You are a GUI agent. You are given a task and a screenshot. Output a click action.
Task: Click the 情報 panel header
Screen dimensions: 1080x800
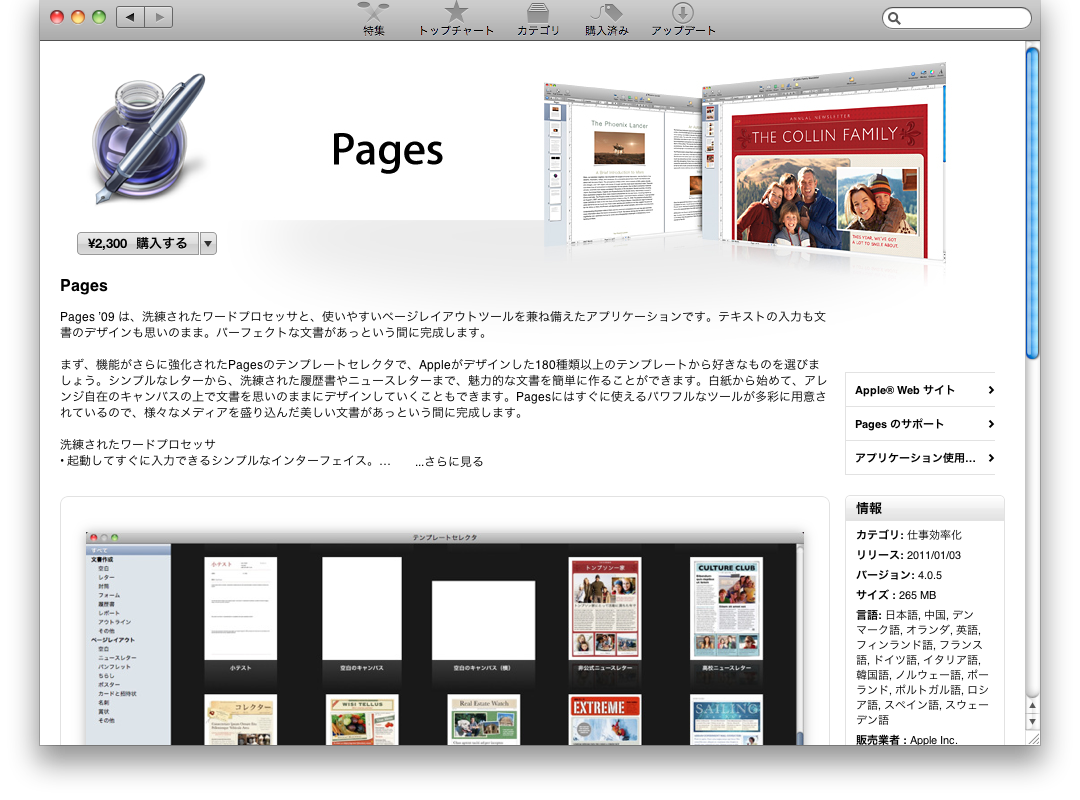tap(924, 509)
